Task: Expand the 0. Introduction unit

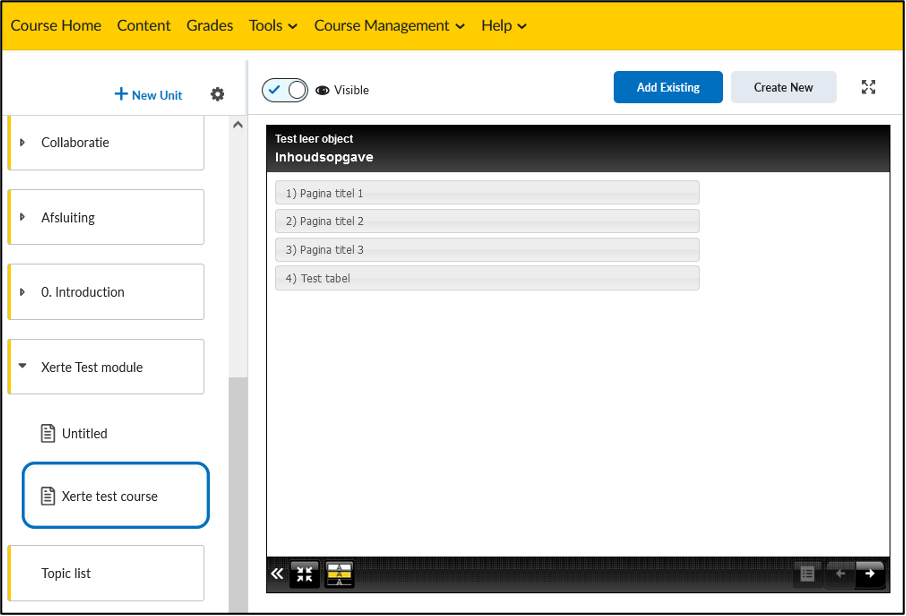Action: (23, 292)
